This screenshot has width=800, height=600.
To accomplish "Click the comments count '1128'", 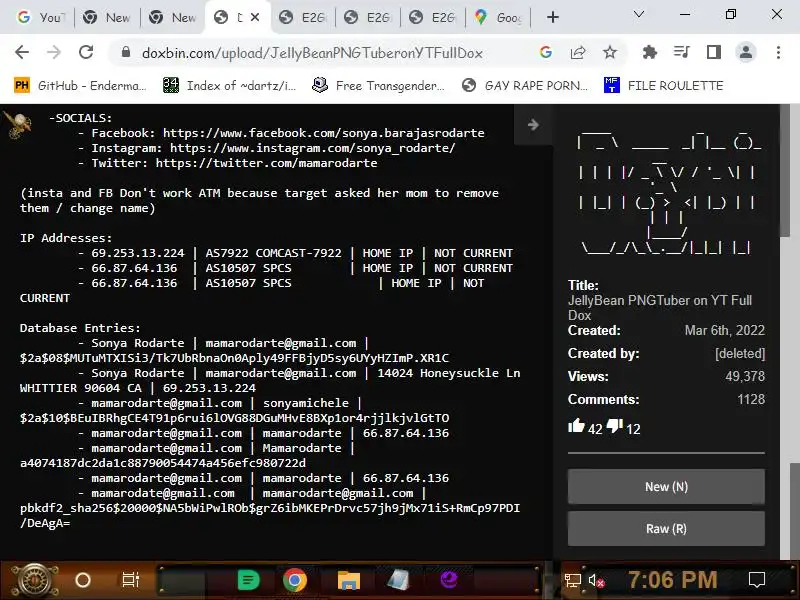I will tap(751, 399).
